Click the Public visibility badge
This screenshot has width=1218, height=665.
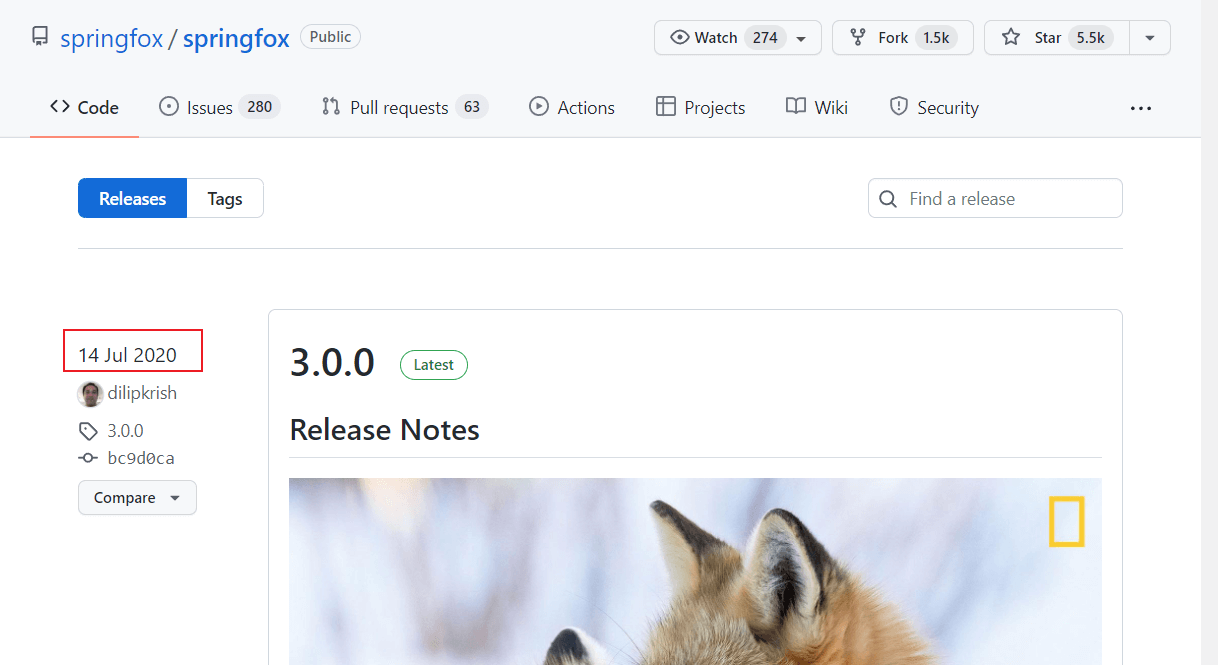[330, 37]
